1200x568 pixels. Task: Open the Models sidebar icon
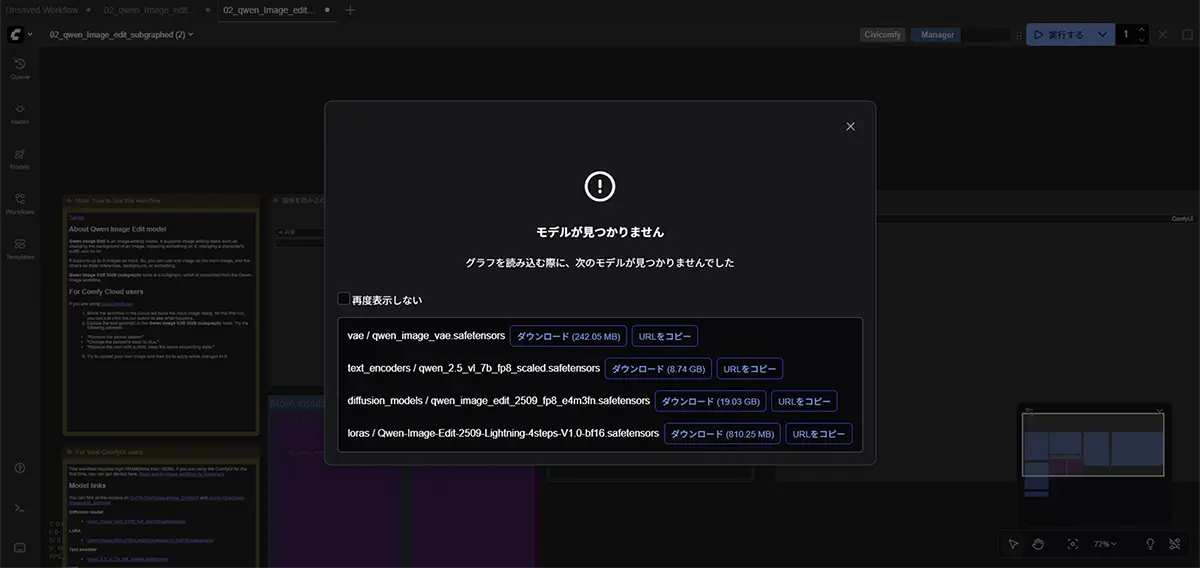click(19, 159)
